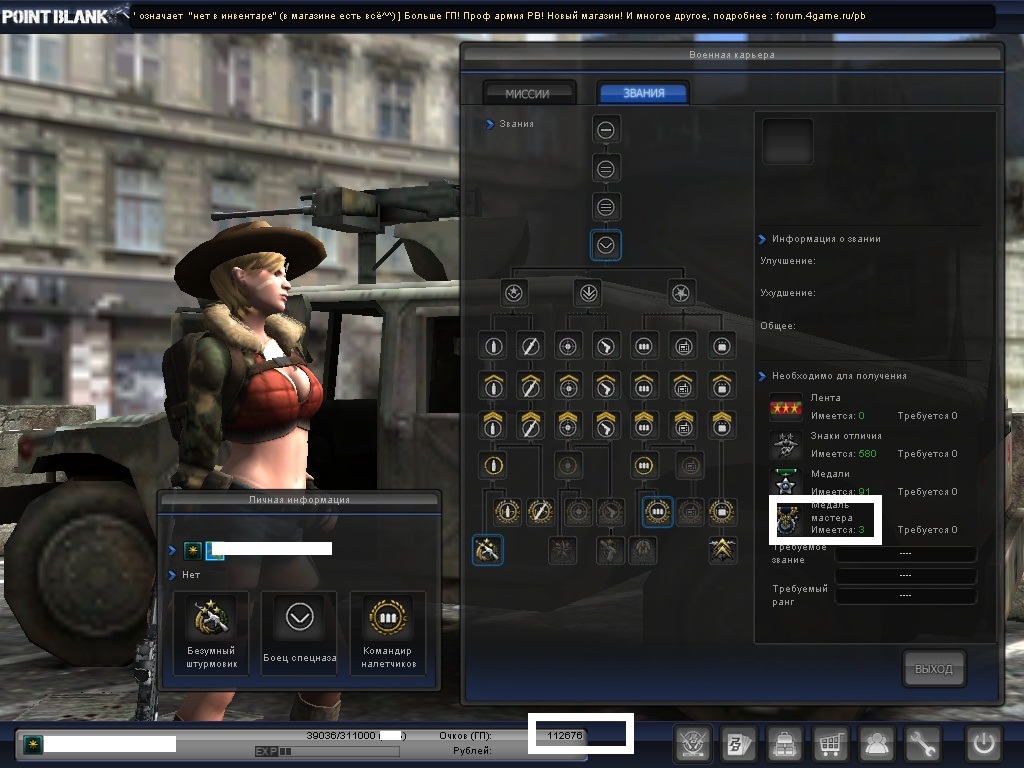Click the Знаки отличия insignia icon
The width and height of the screenshot is (1024, 768).
(x=786, y=445)
